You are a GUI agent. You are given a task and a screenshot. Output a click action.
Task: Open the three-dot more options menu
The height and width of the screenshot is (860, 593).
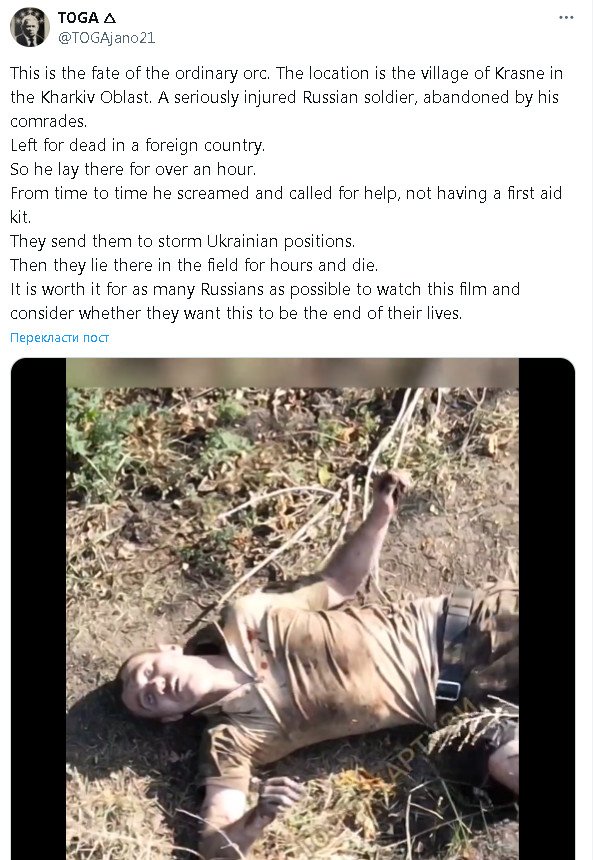click(566, 18)
